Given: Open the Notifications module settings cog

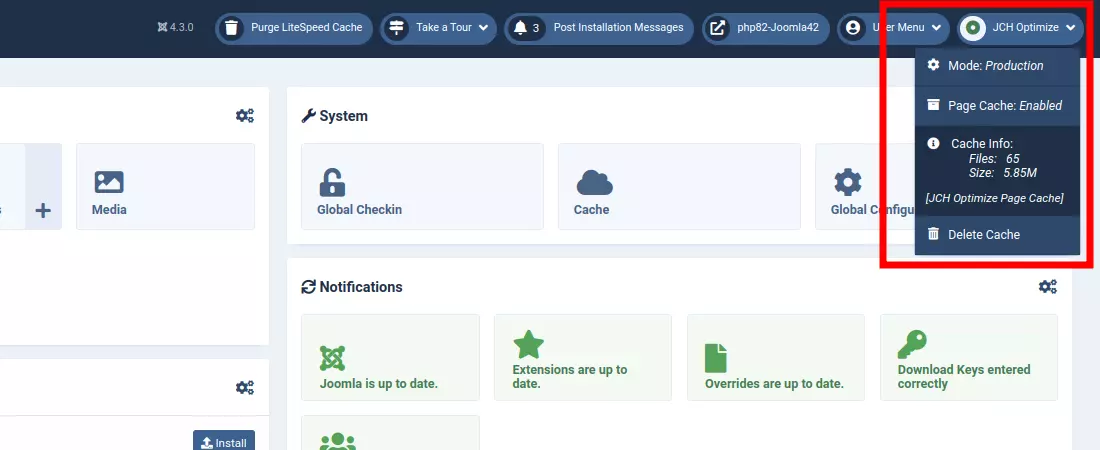Looking at the screenshot, I should [x=1047, y=286].
